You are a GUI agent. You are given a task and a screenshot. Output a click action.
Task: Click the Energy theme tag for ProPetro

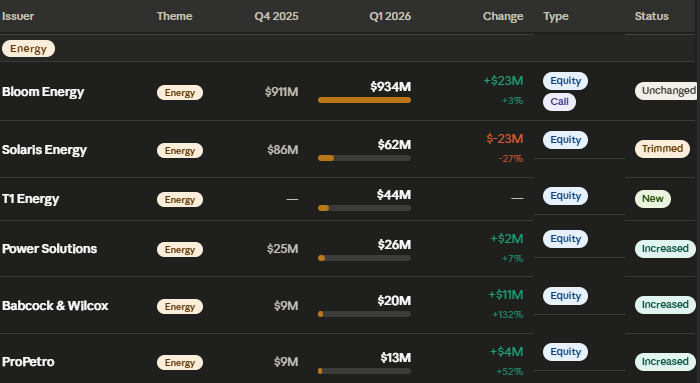click(180, 362)
